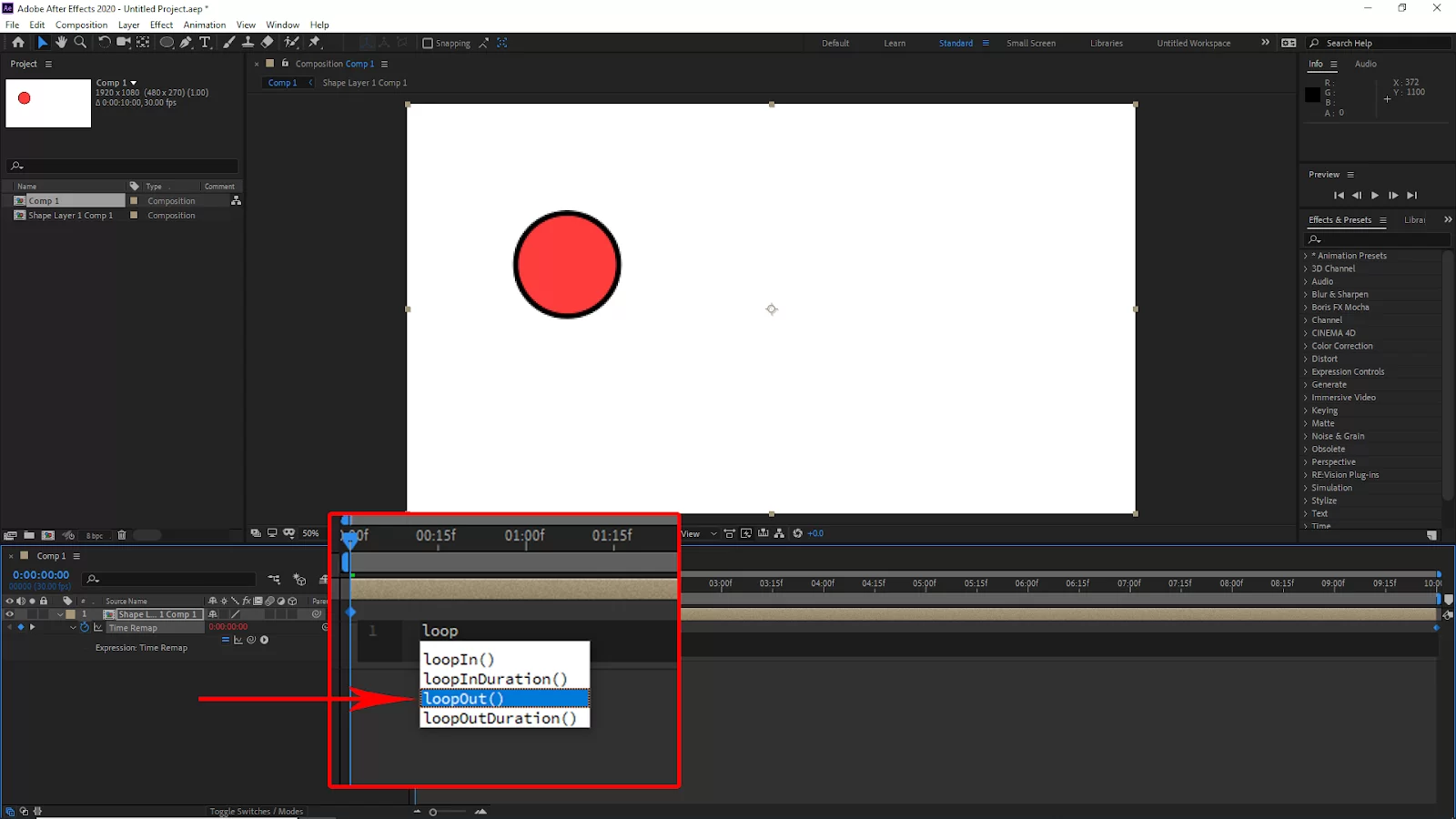The height and width of the screenshot is (819, 1456).
Task: Click the Take Snapshot-area reset exposure icon
Action: [x=798, y=533]
